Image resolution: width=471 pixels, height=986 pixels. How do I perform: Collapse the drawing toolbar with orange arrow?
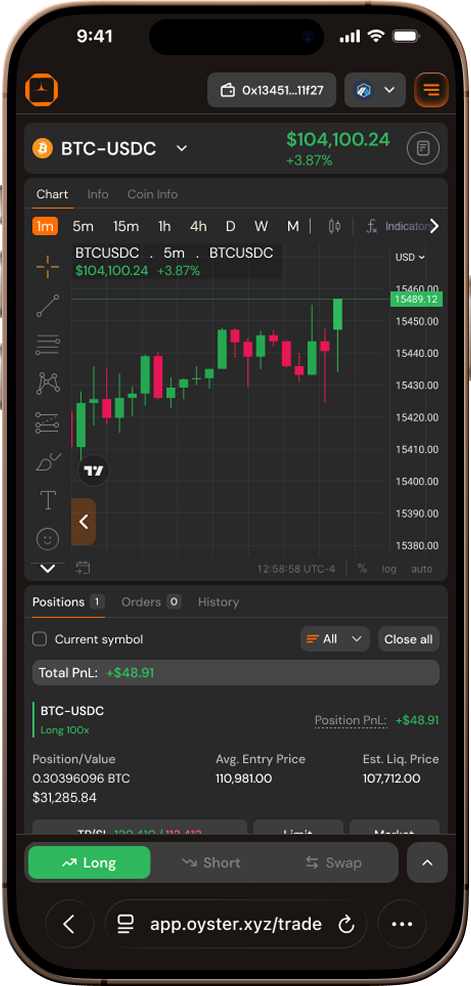(x=84, y=521)
